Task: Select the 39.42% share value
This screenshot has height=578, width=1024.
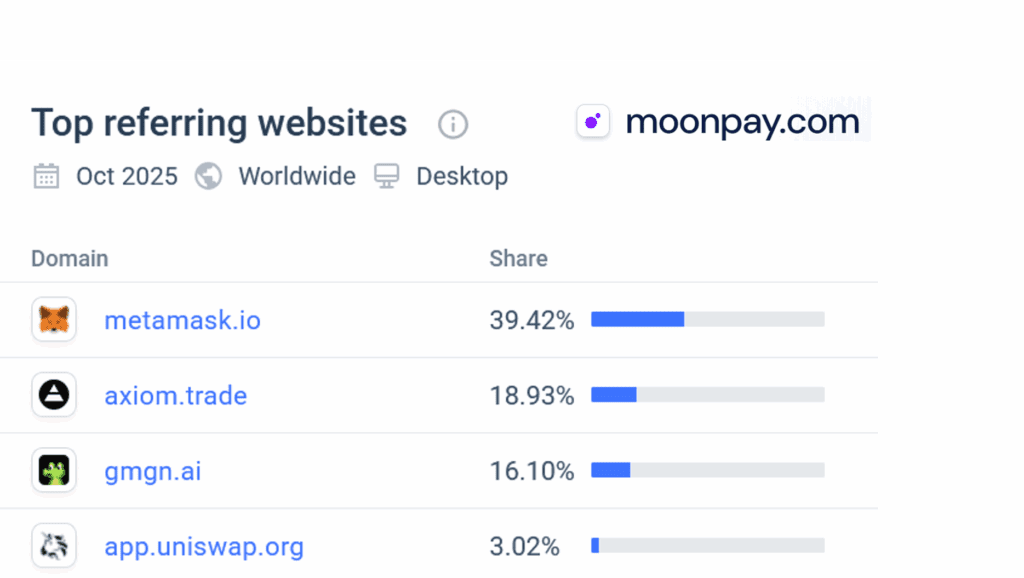Action: (x=532, y=320)
